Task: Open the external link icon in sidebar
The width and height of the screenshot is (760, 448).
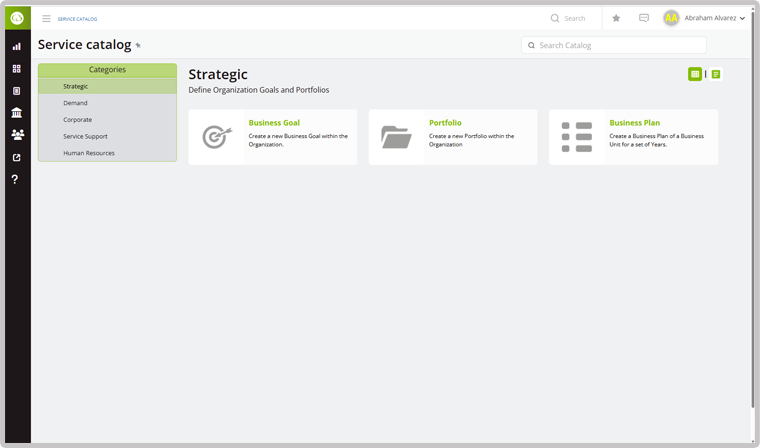Action: pos(17,157)
